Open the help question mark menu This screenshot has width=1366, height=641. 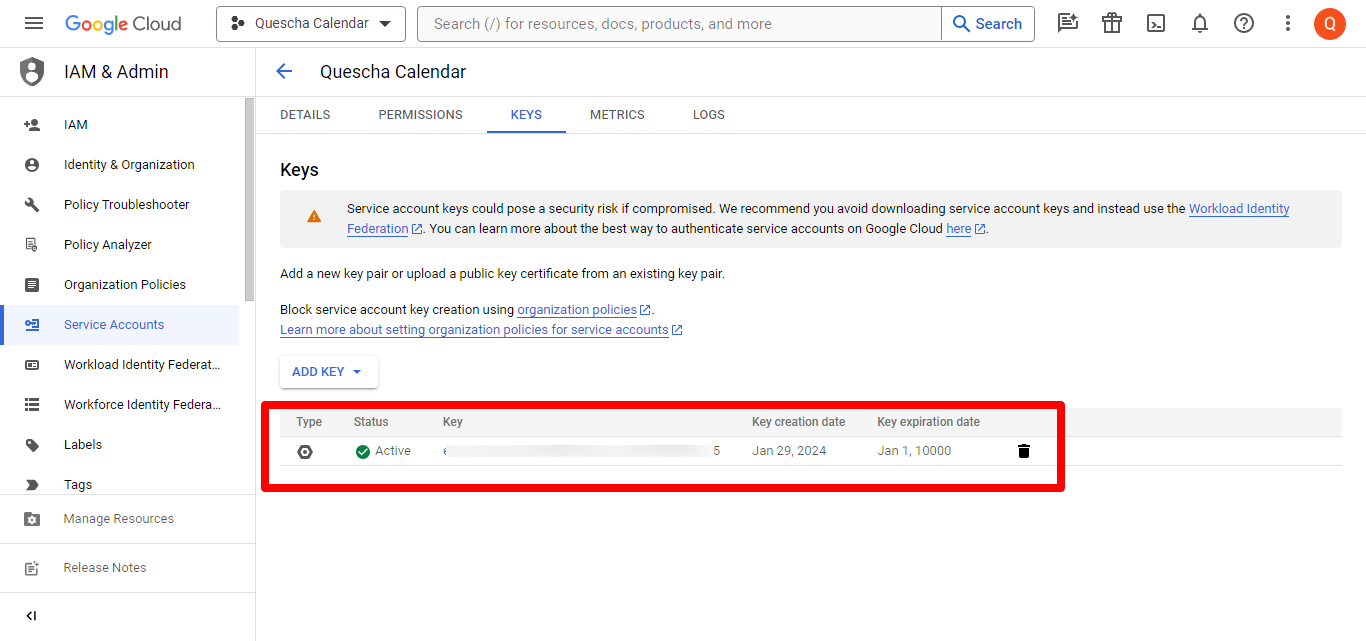coord(1244,24)
